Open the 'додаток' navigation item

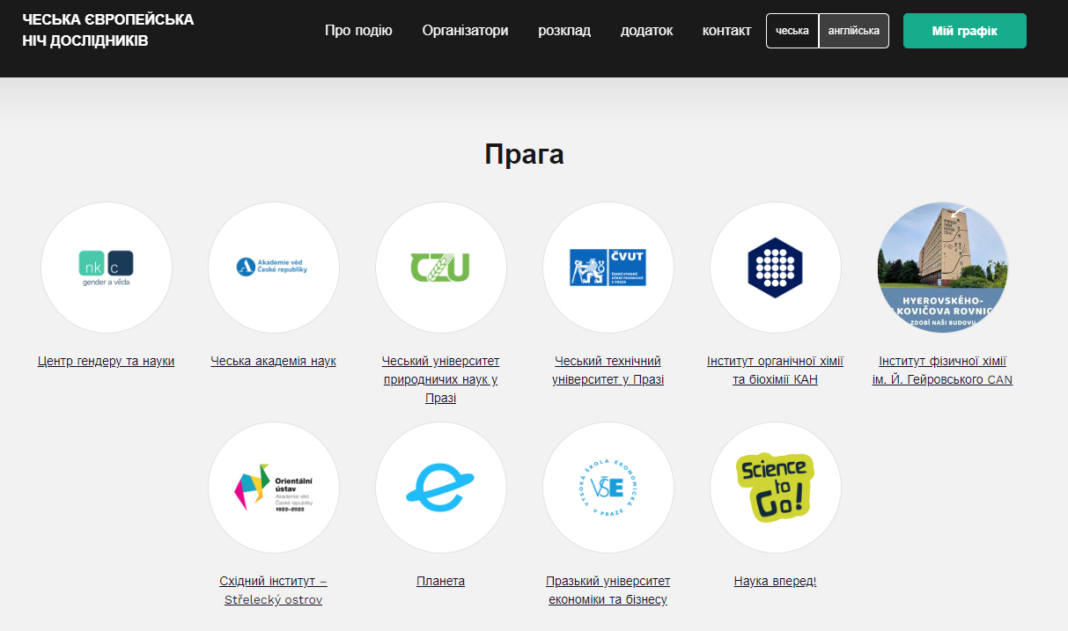click(x=646, y=31)
